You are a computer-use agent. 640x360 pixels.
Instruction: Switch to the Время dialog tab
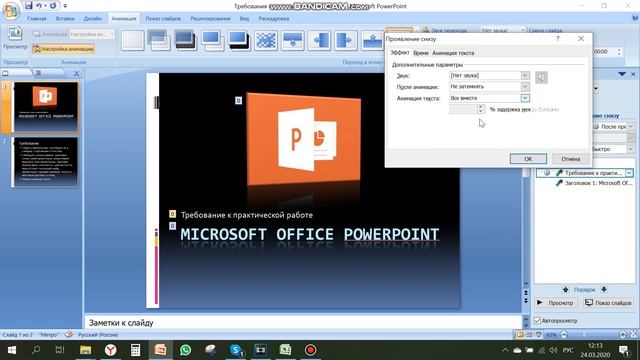tap(421, 53)
